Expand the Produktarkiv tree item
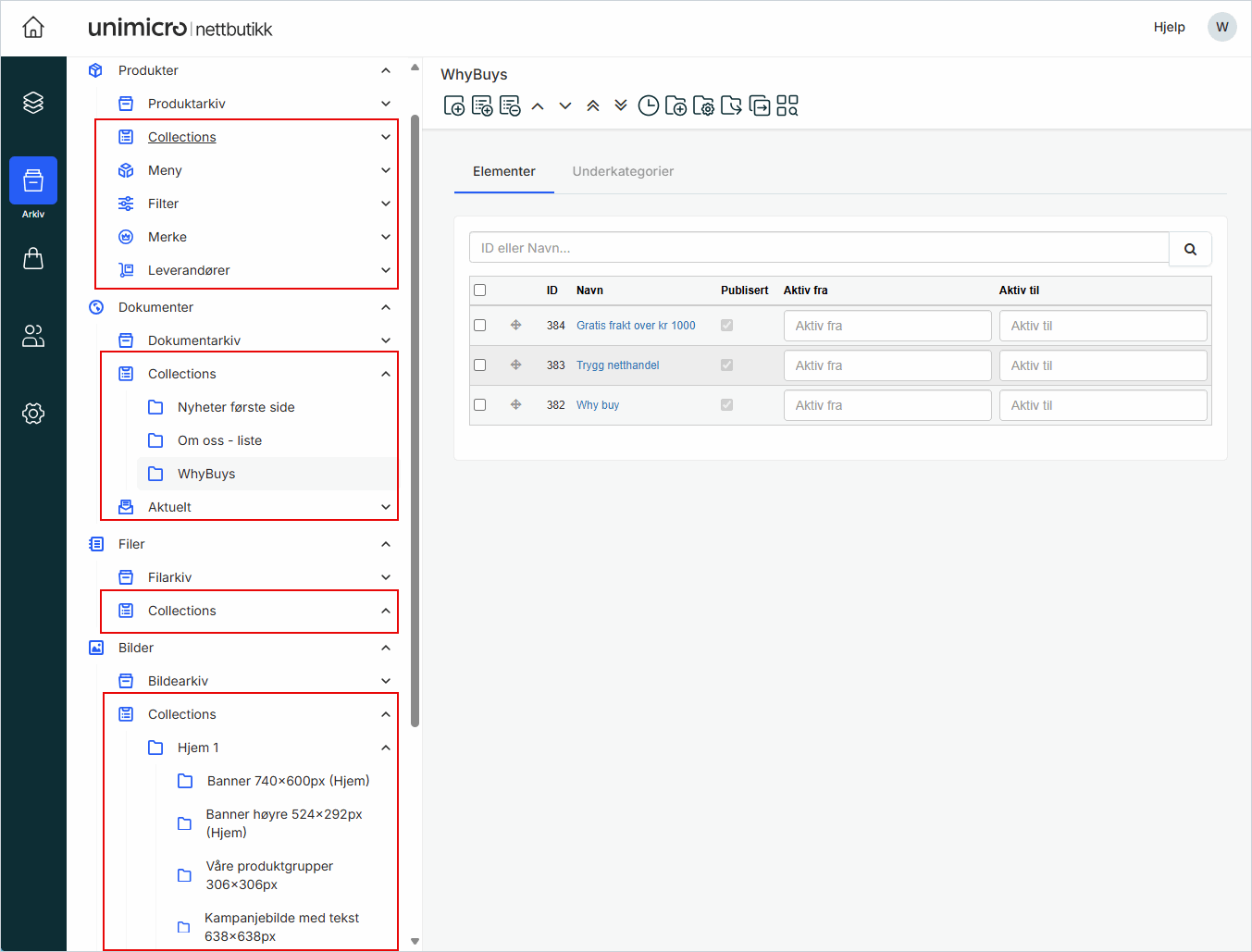The height and width of the screenshot is (952, 1252). (x=386, y=104)
